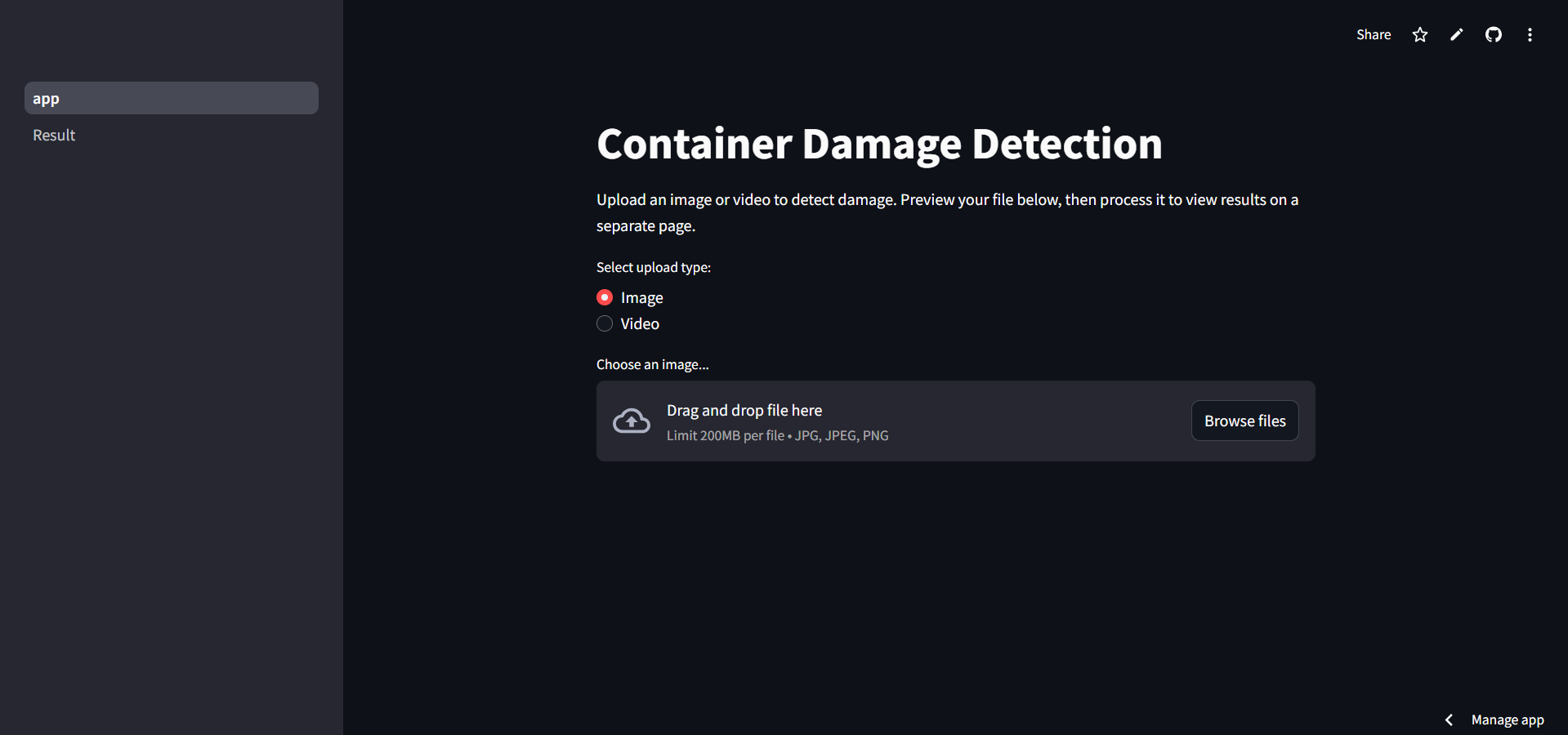Click the star favorite icon
The height and width of the screenshot is (735, 1568).
click(1420, 34)
